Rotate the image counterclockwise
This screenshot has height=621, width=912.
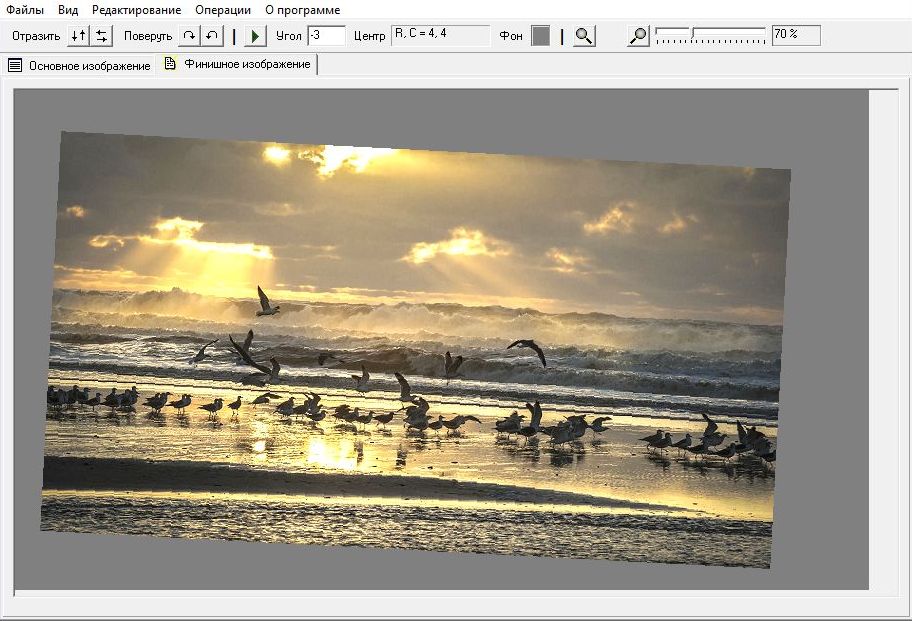point(211,36)
